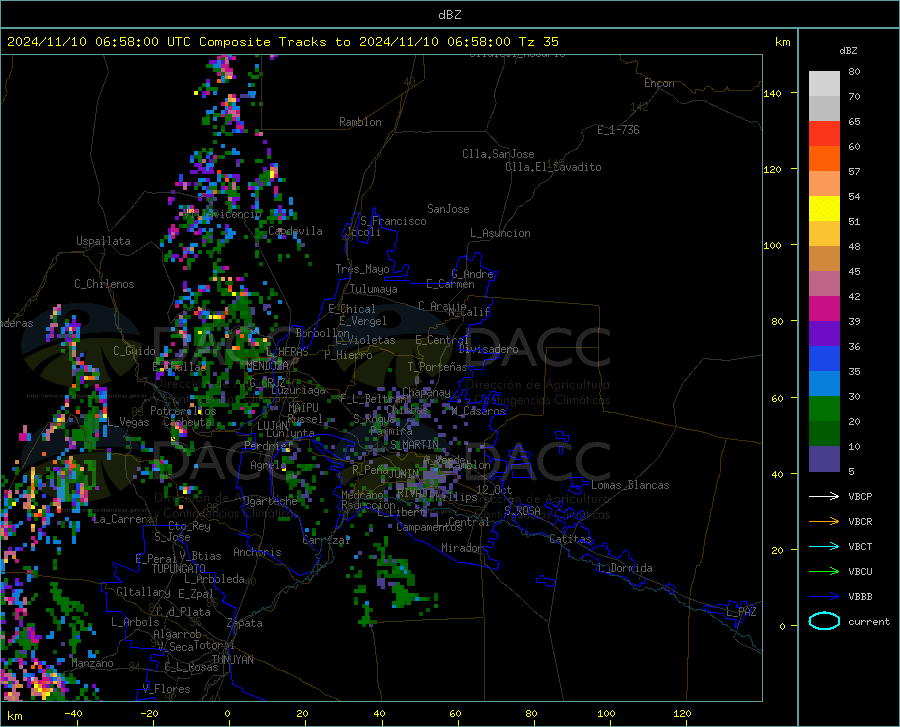Click the light gray 80 dBZ swatch
This screenshot has height=727, width=900.
coord(824,84)
